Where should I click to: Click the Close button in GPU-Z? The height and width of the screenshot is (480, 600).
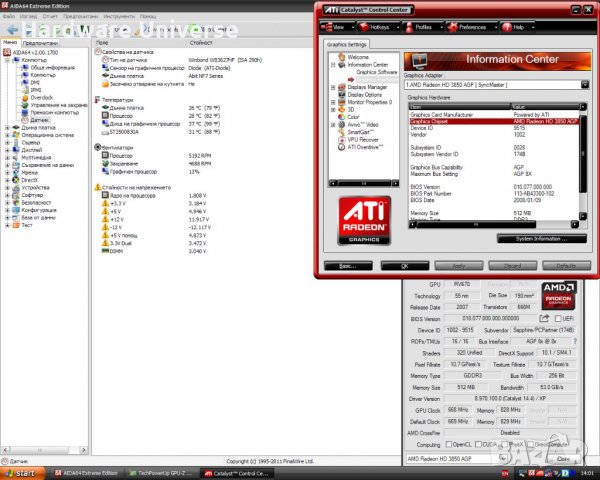(x=563, y=459)
